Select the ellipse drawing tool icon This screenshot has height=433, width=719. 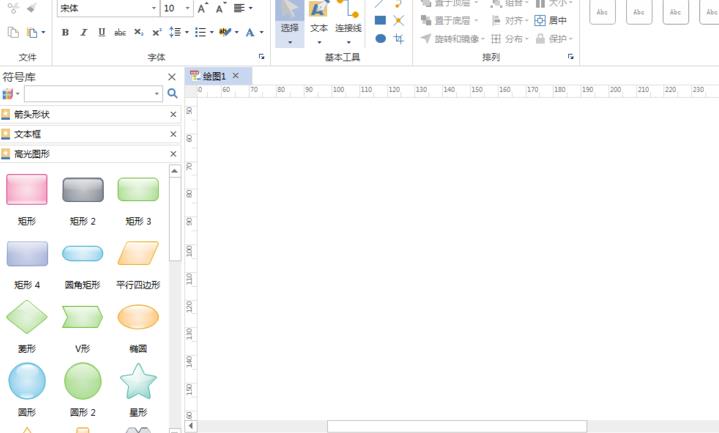point(380,39)
